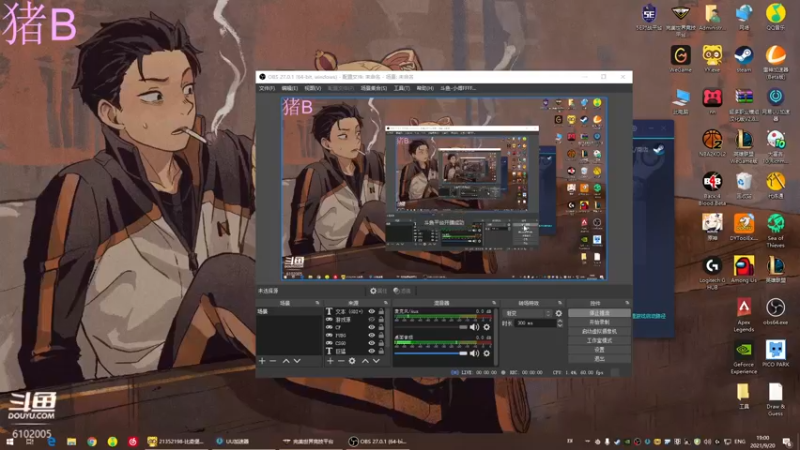Pop out the Sources dock panel

click(x=386, y=303)
